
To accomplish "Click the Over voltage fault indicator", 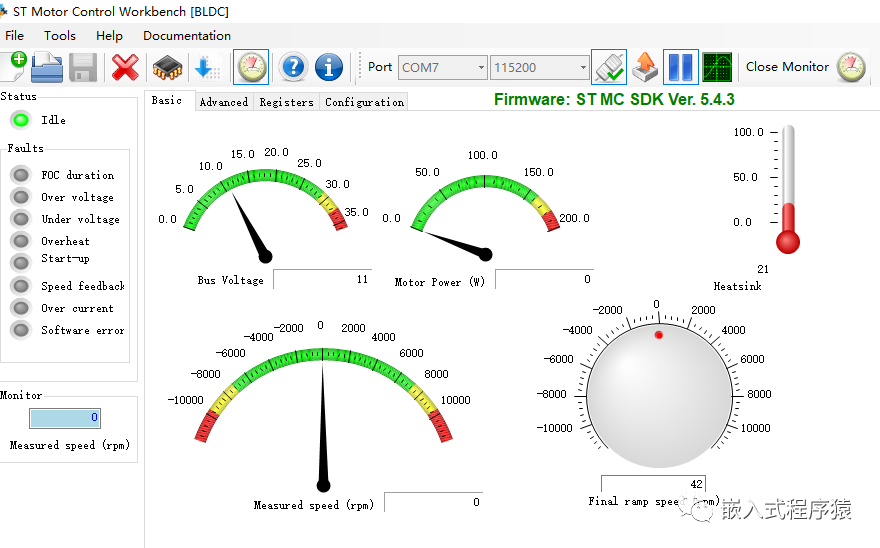I will pos(21,197).
